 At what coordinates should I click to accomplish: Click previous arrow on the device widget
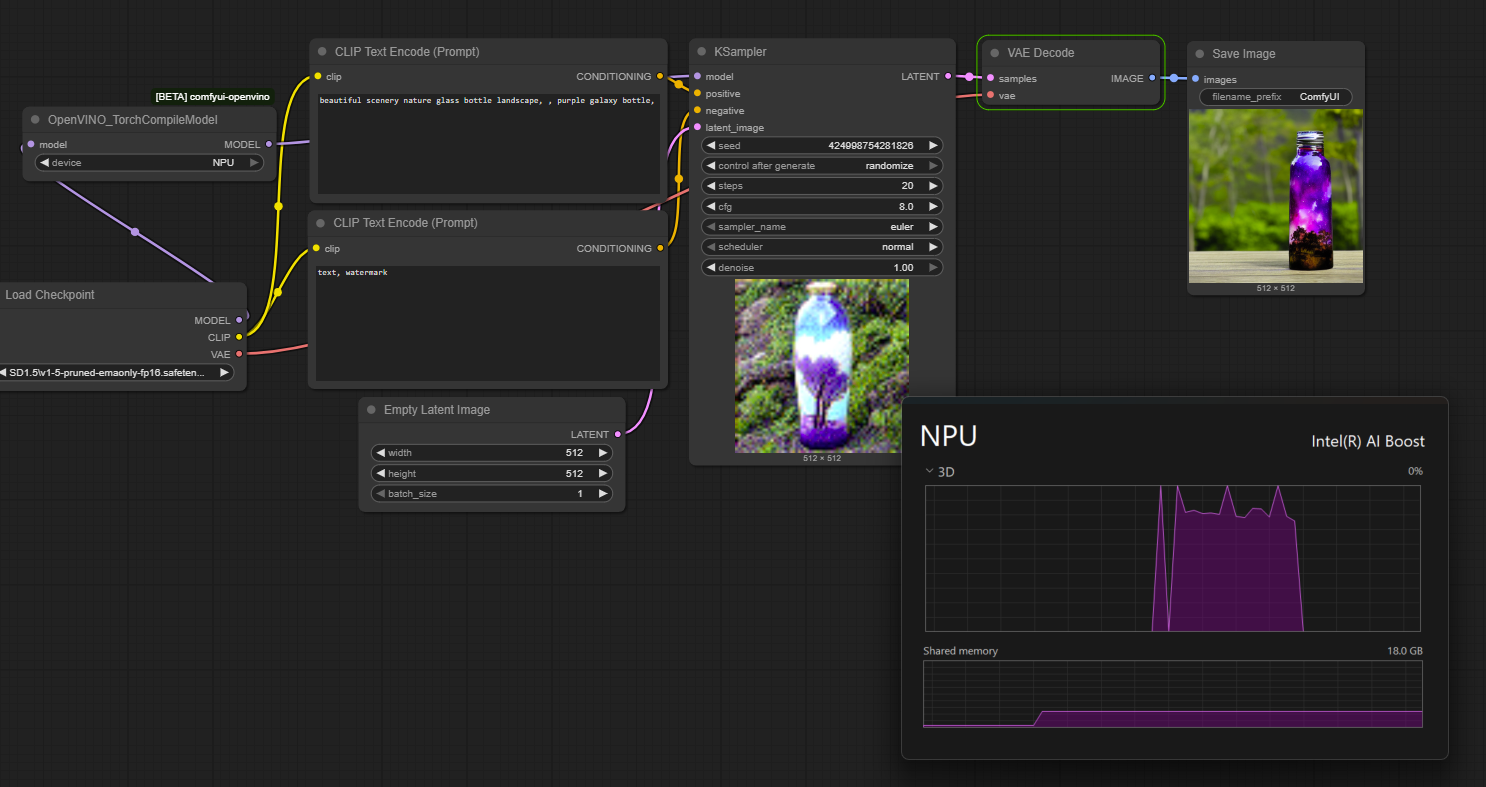45,162
